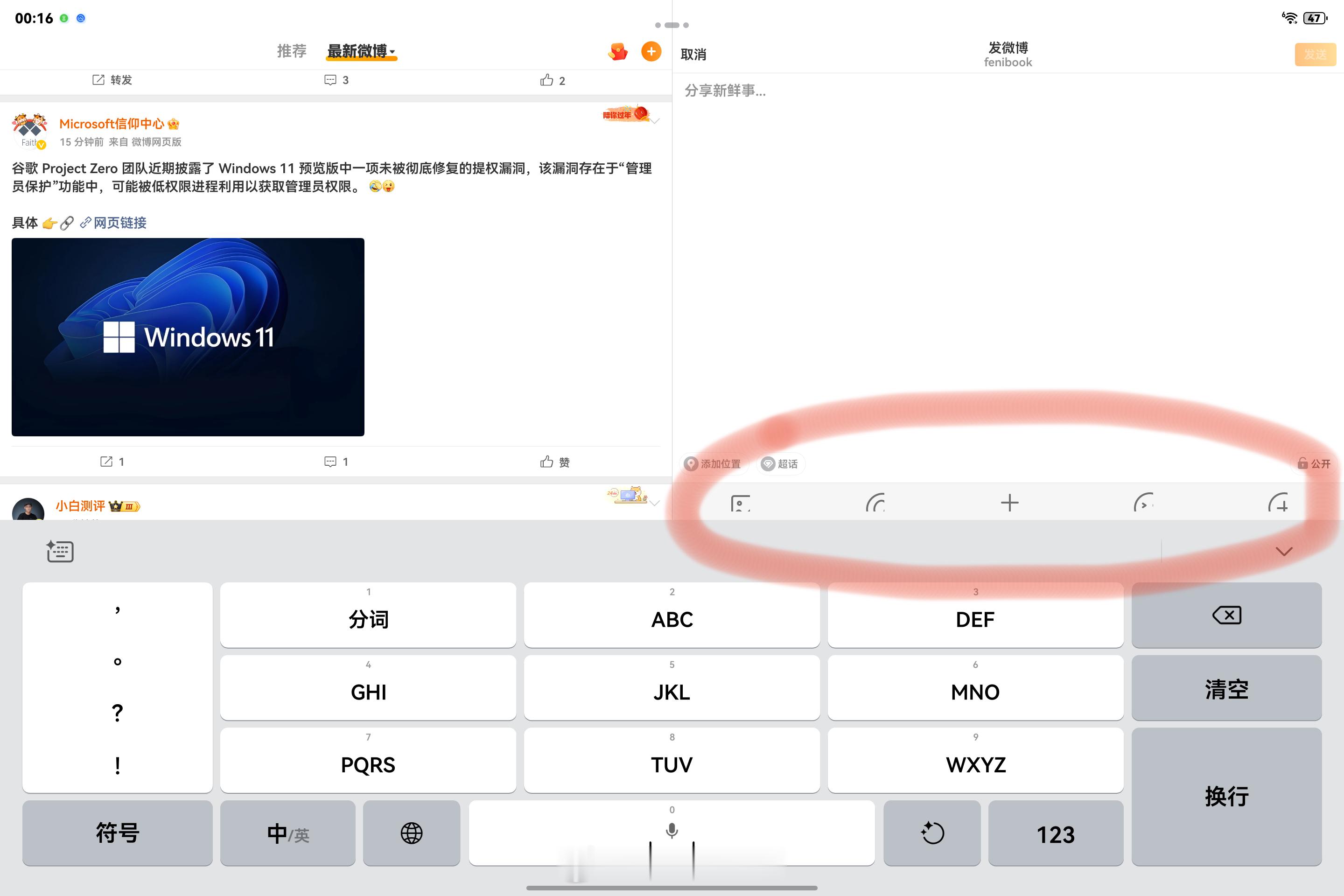The height and width of the screenshot is (896, 1344).
Task: Tap the globe language key
Action: 412,833
